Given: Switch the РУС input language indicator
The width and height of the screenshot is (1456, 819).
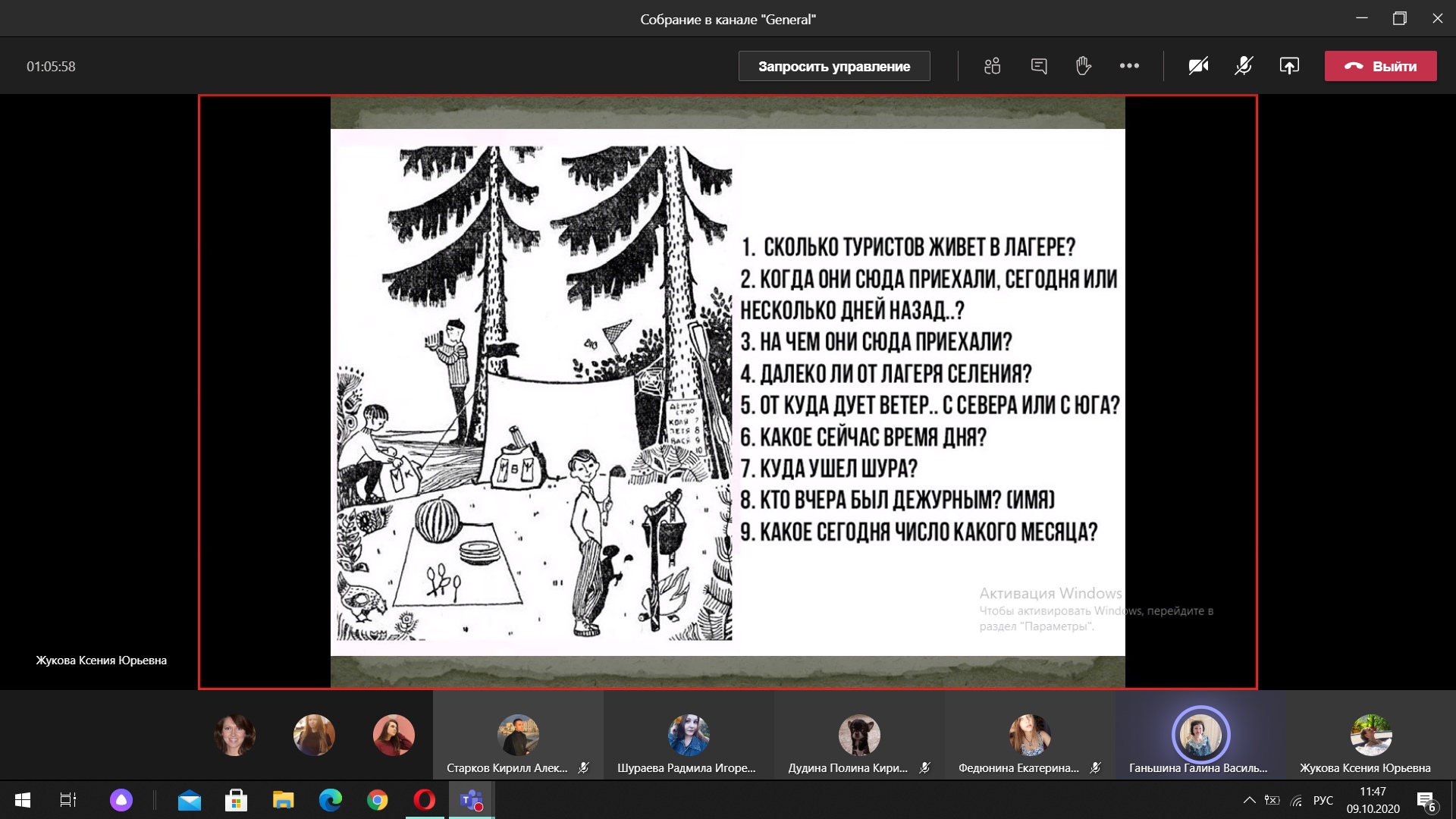Looking at the screenshot, I should click(1323, 800).
